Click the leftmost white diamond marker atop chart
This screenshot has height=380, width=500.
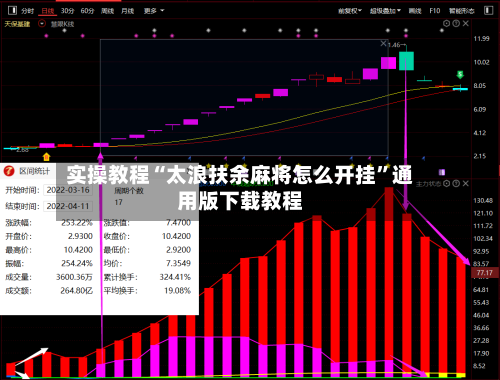click(x=64, y=30)
